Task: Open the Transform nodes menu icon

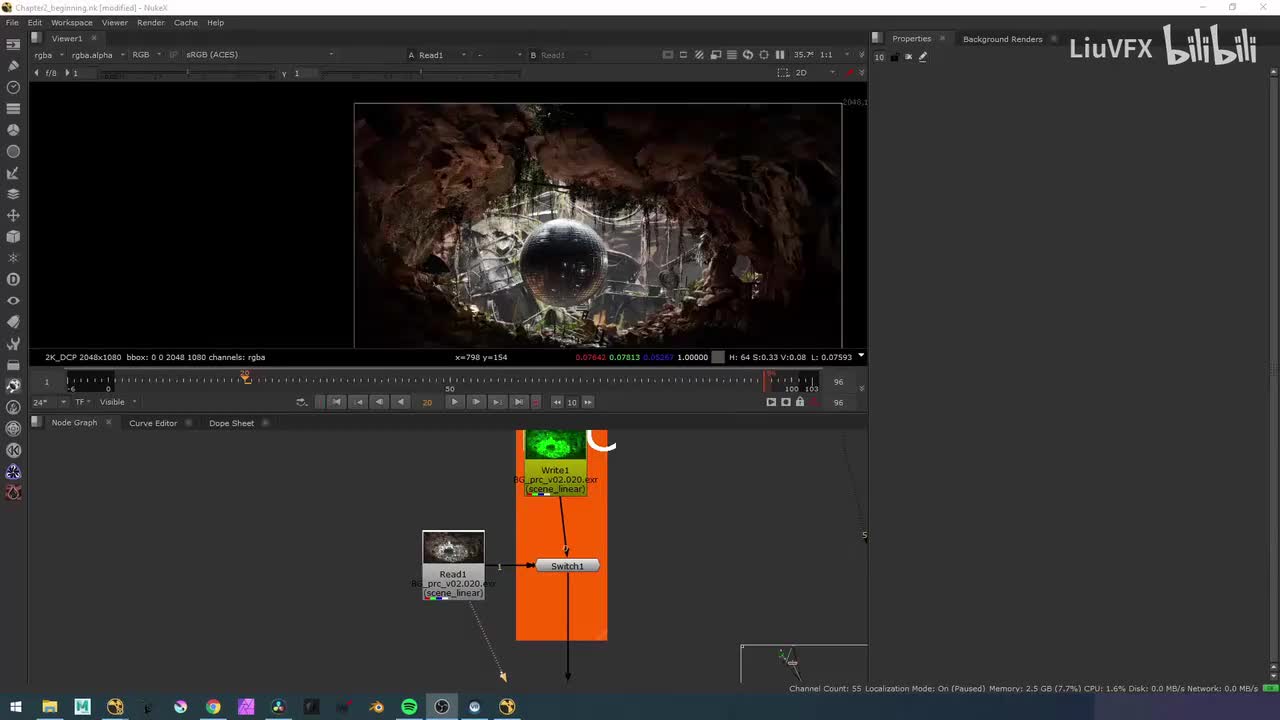Action: click(13, 215)
